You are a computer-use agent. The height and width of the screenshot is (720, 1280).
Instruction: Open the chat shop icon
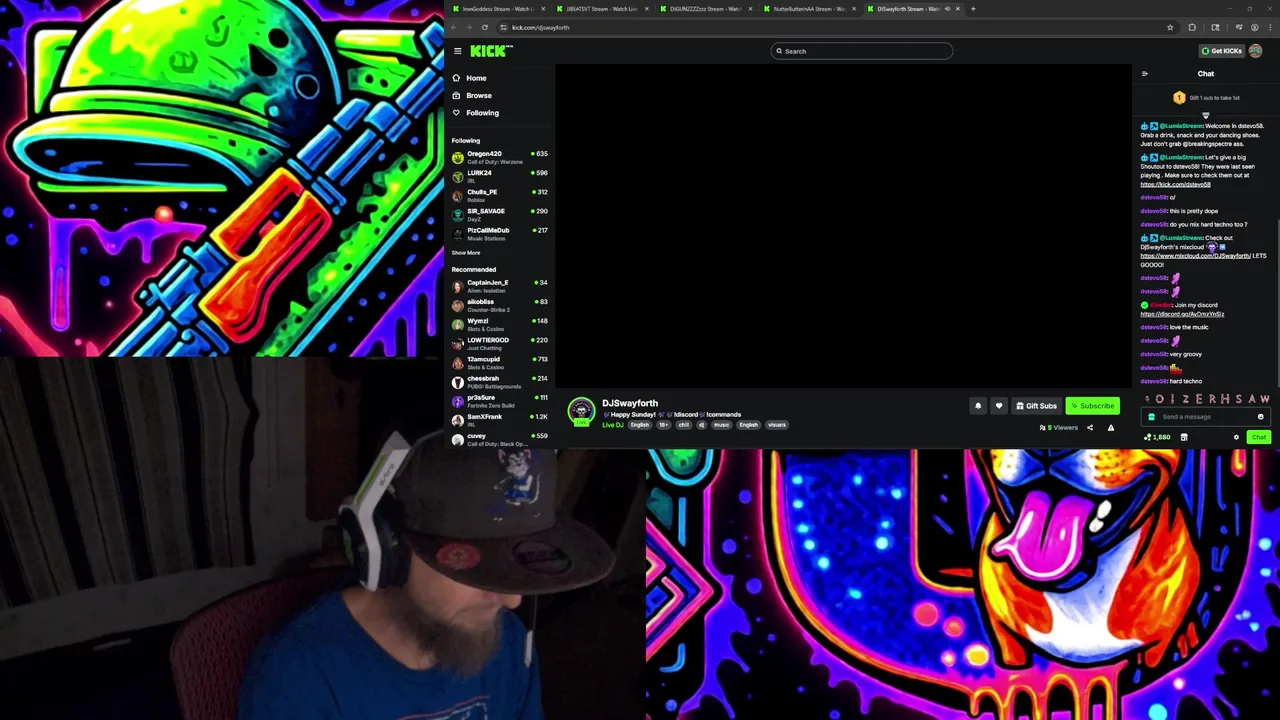click(x=1184, y=437)
